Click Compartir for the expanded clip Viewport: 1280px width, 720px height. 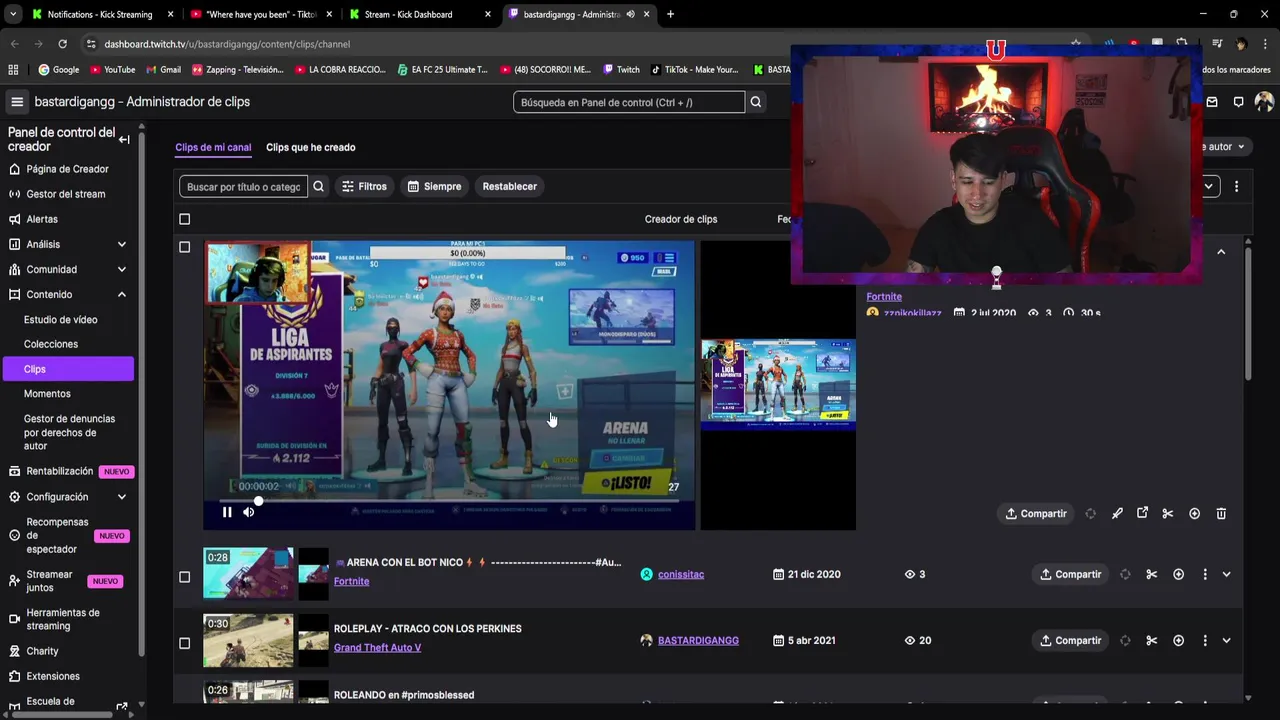click(x=1035, y=513)
